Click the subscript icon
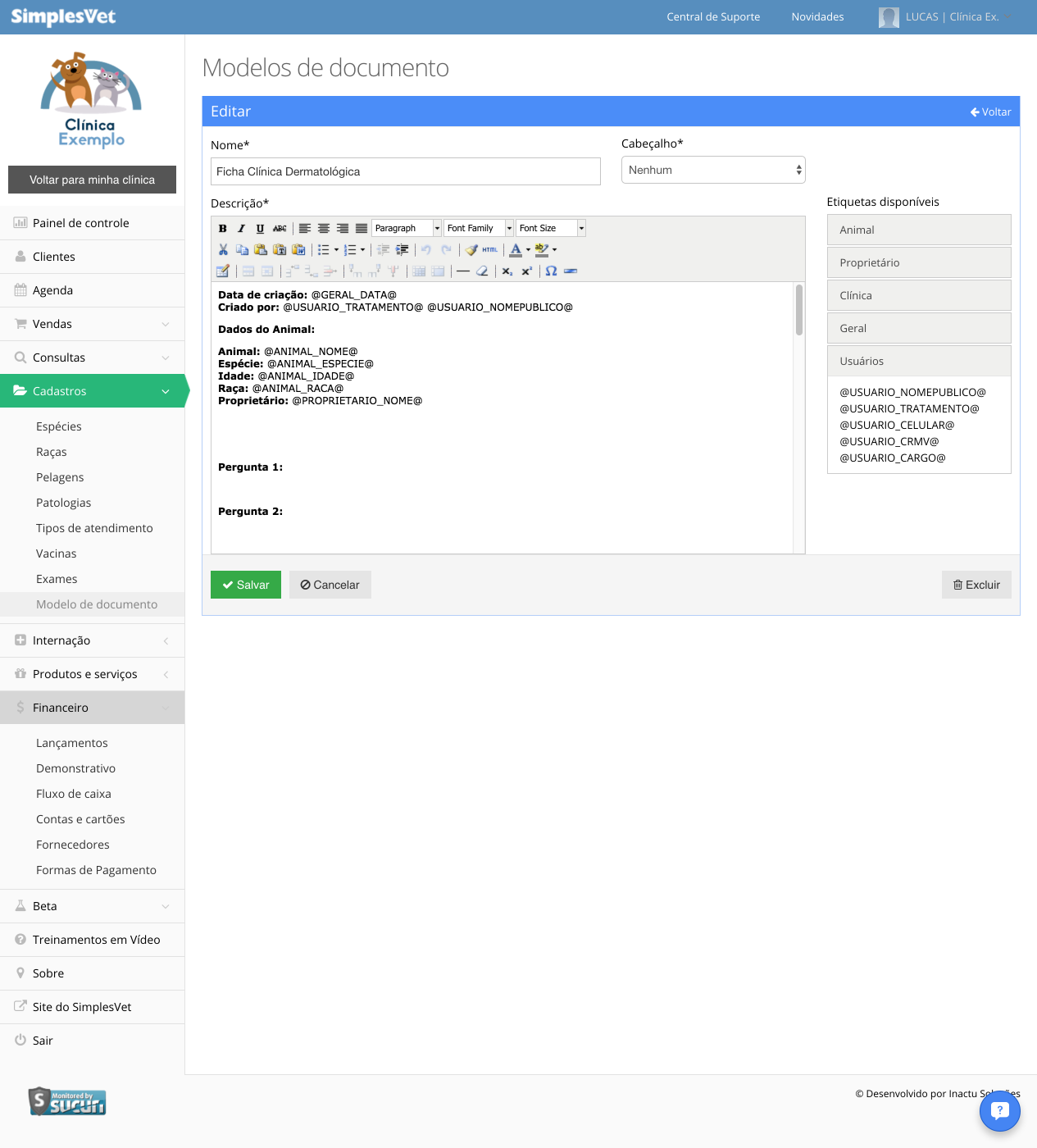The width and height of the screenshot is (1037, 1148). coord(507,271)
